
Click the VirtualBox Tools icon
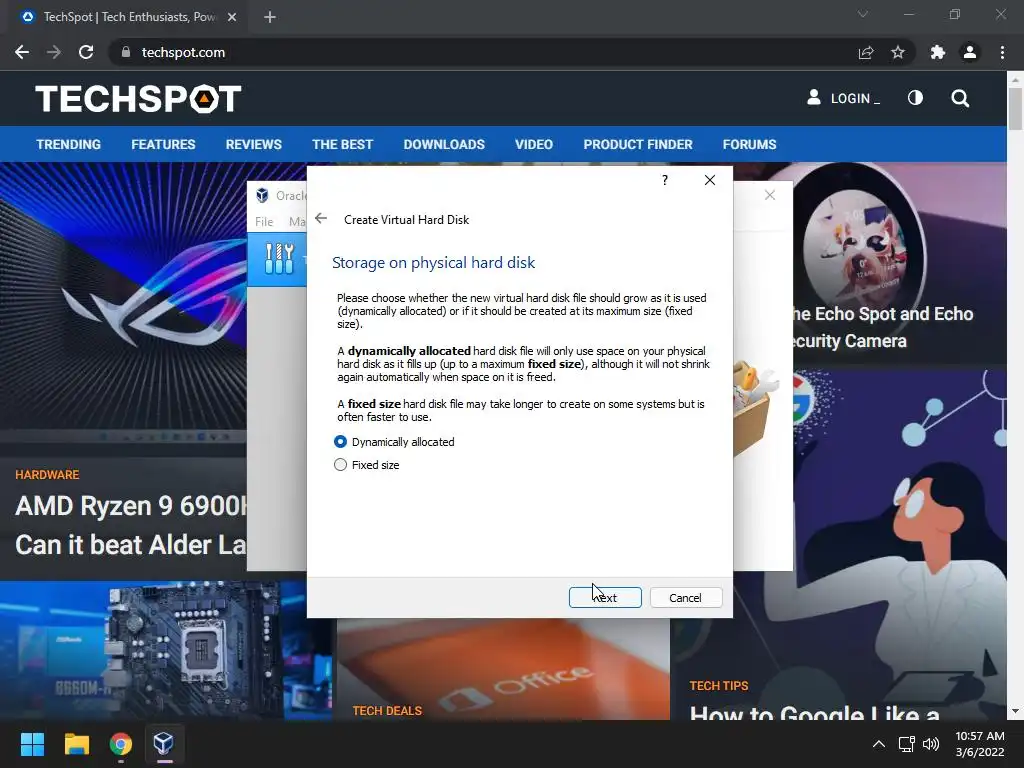point(280,259)
